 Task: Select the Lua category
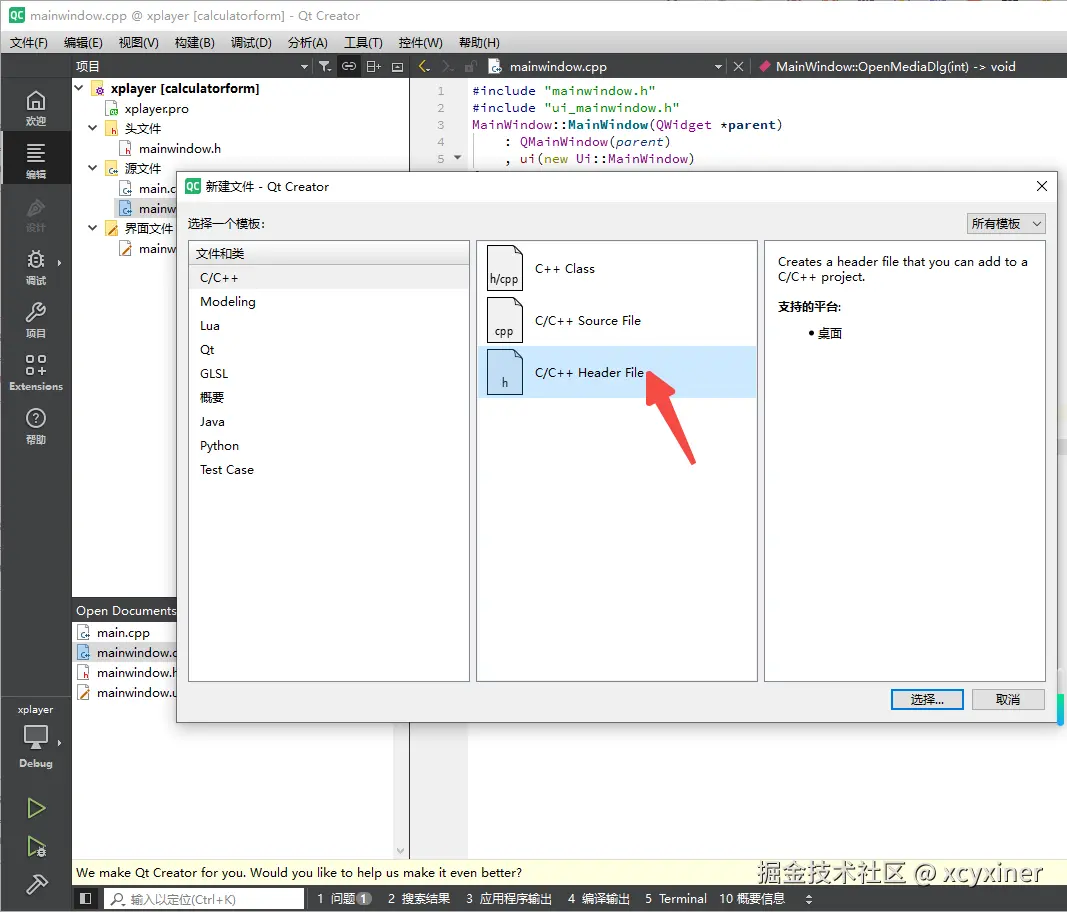[x=329, y=325]
